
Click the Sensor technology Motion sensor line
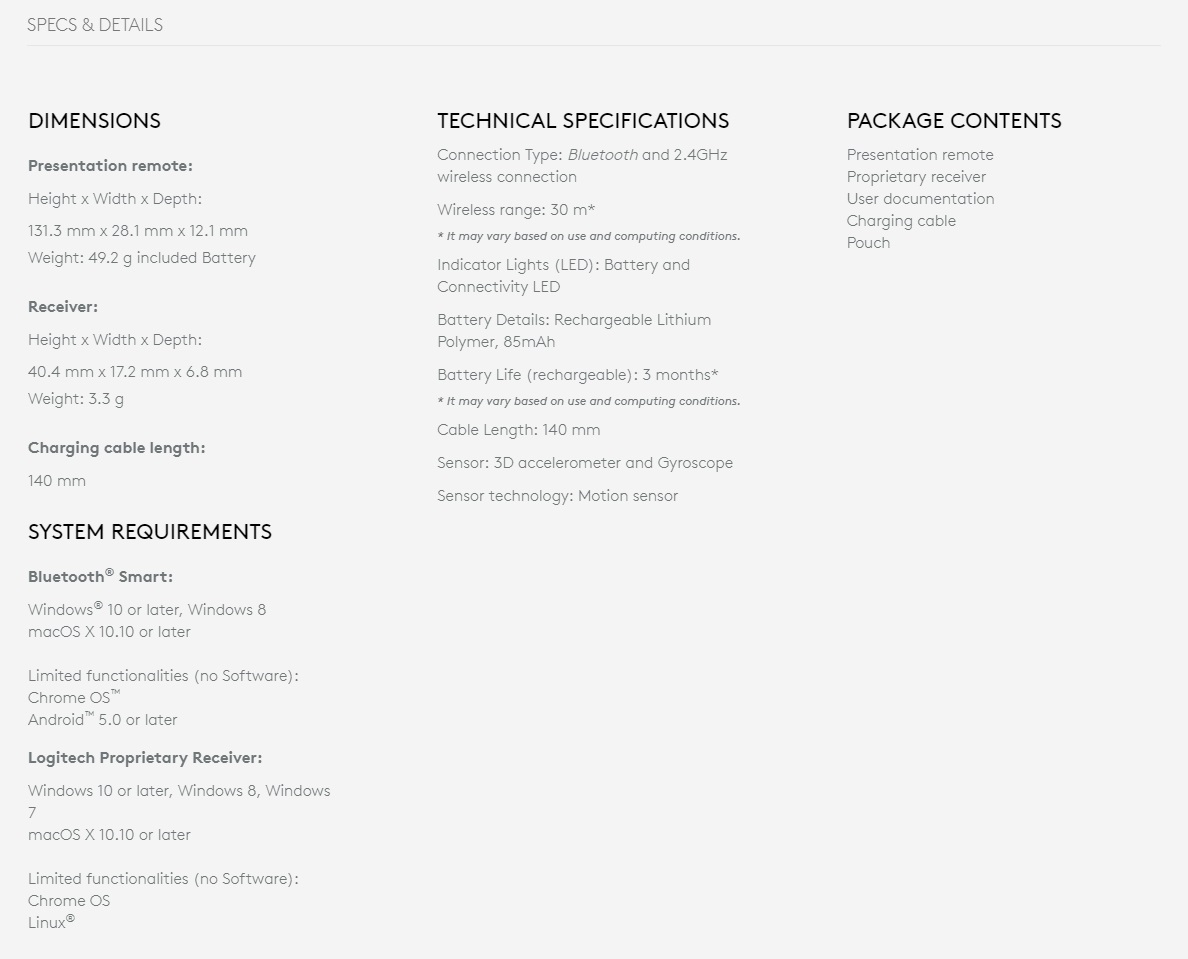coord(558,496)
